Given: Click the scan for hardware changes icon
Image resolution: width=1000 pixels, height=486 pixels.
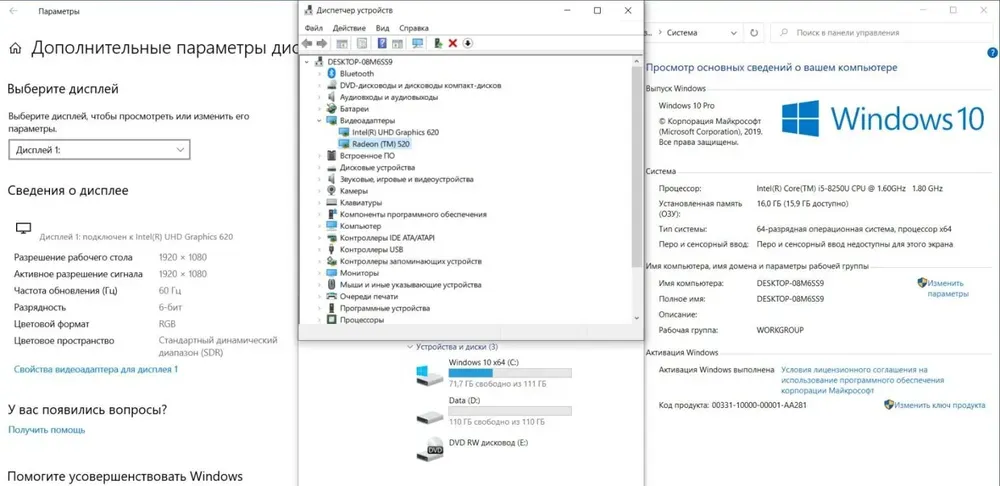Looking at the screenshot, I should coord(417,43).
